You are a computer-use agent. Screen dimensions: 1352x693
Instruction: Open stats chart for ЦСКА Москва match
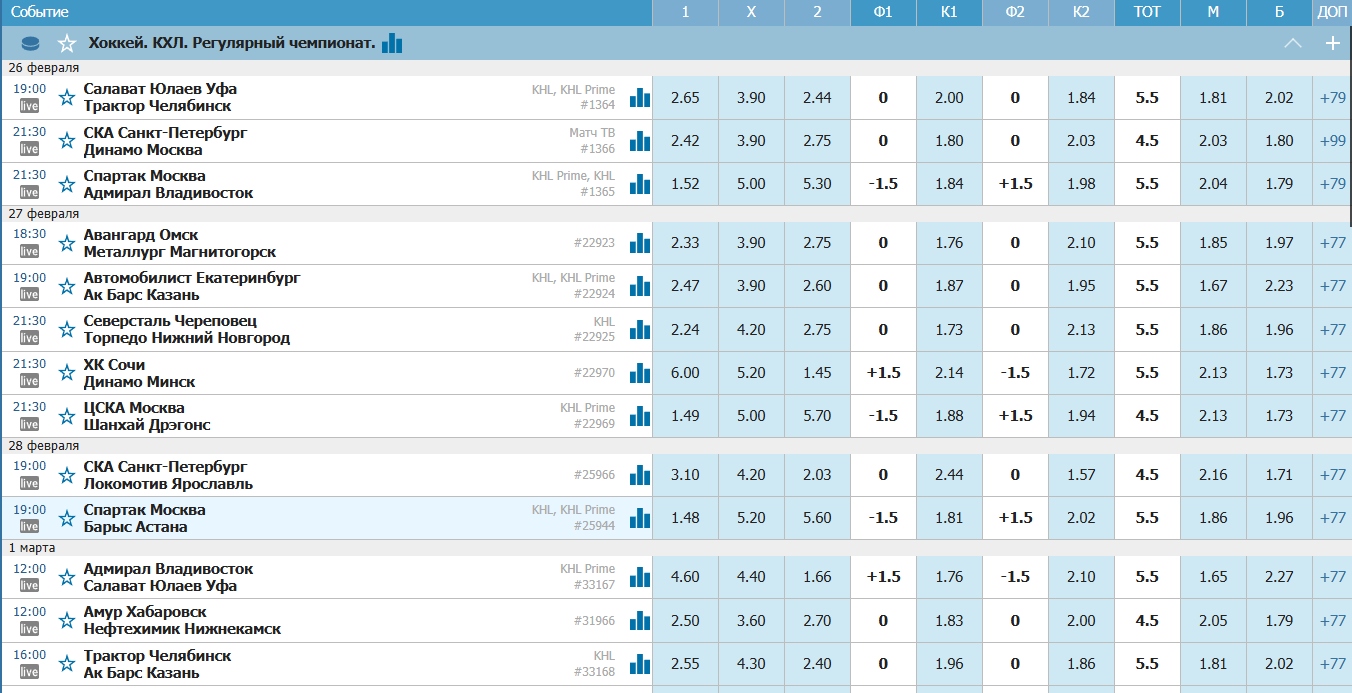[x=640, y=416]
